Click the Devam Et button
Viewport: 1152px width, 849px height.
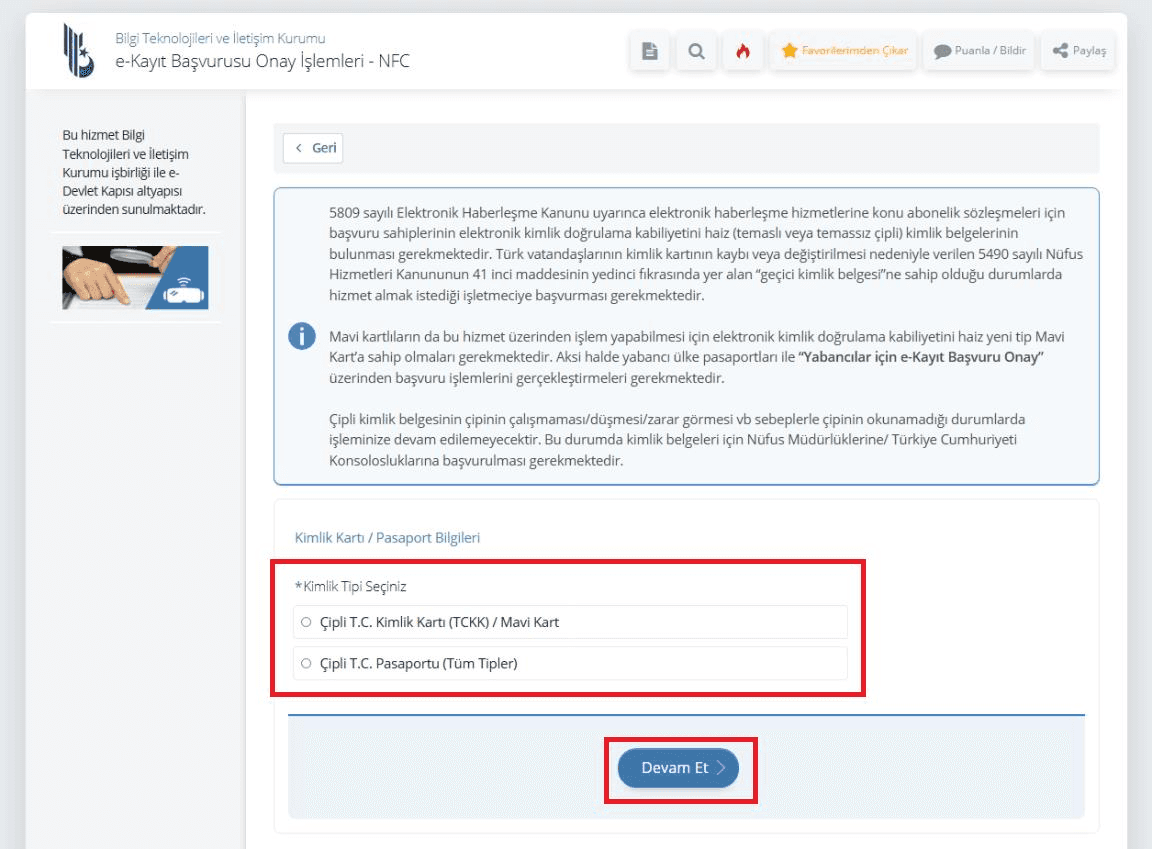pos(678,767)
